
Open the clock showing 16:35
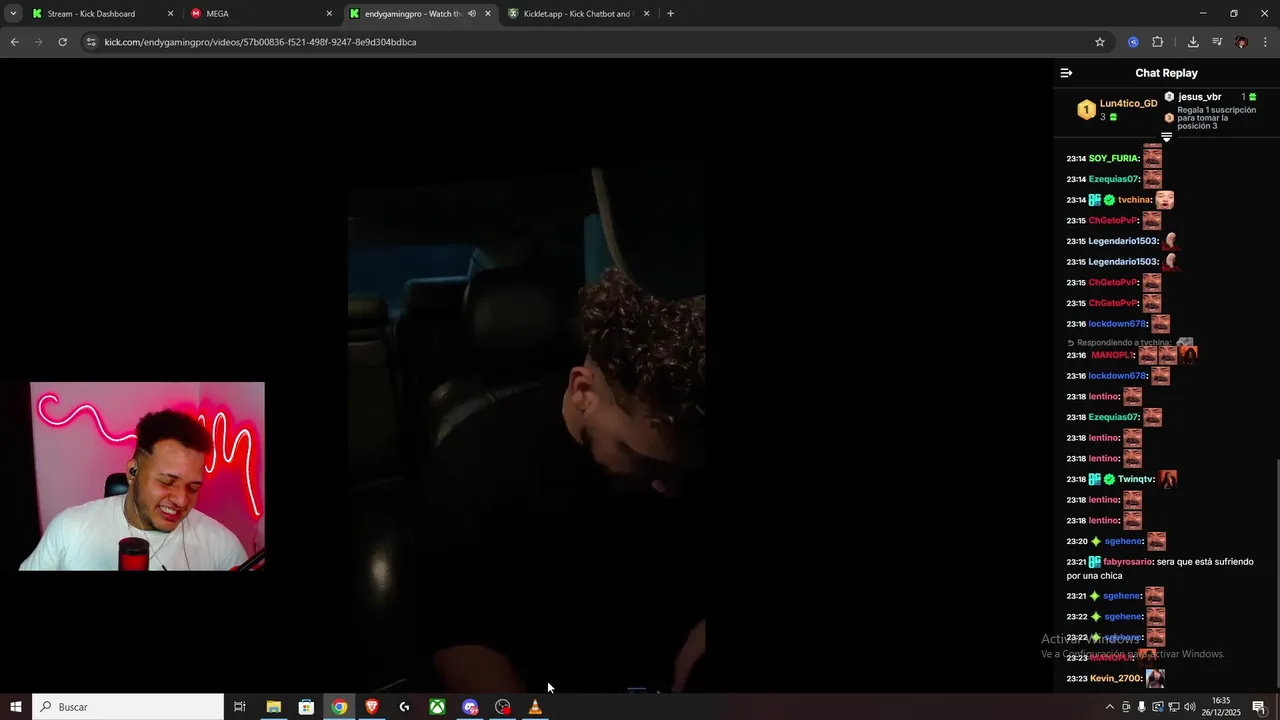(x=1221, y=707)
